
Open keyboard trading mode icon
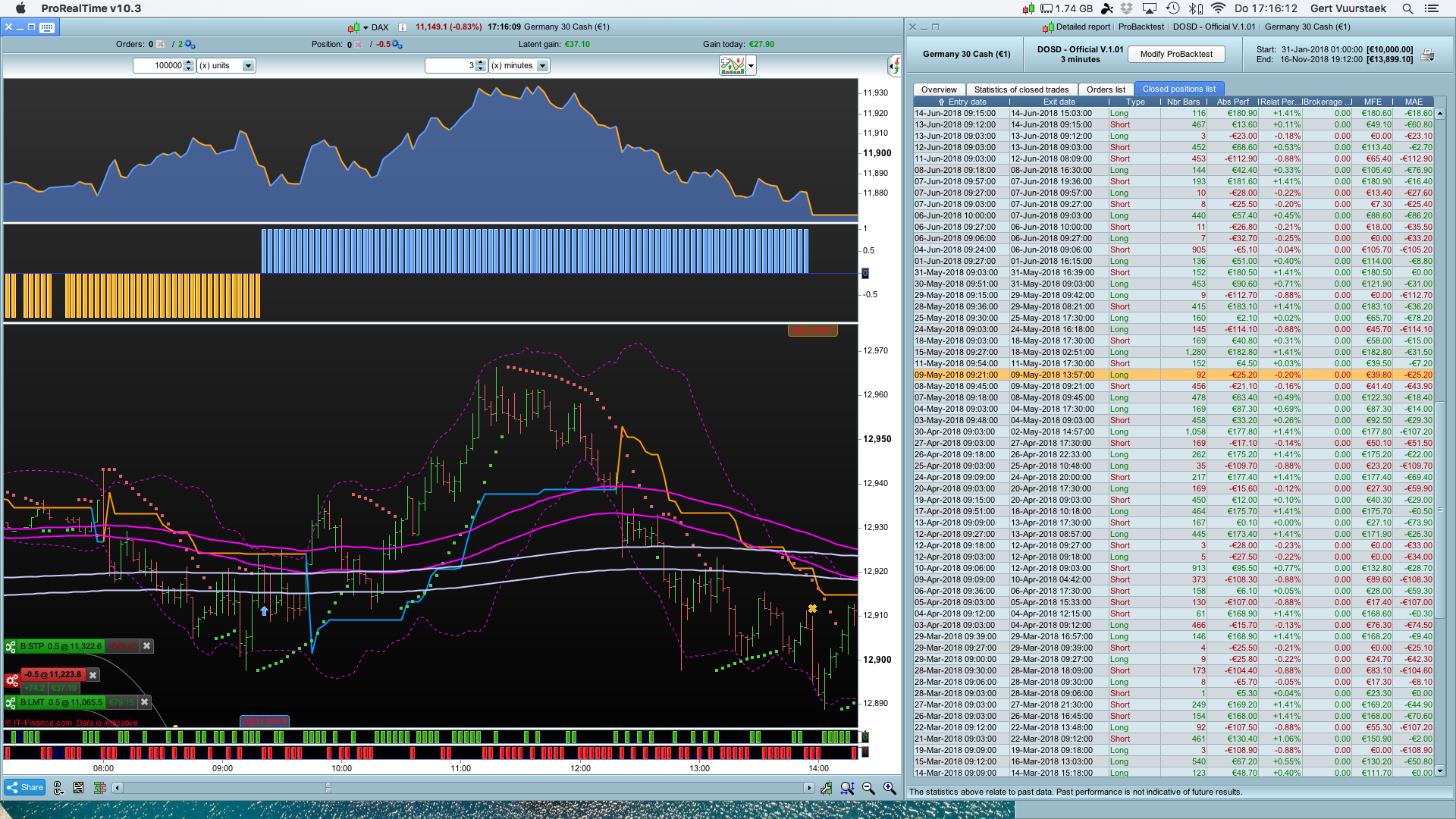pos(46,27)
